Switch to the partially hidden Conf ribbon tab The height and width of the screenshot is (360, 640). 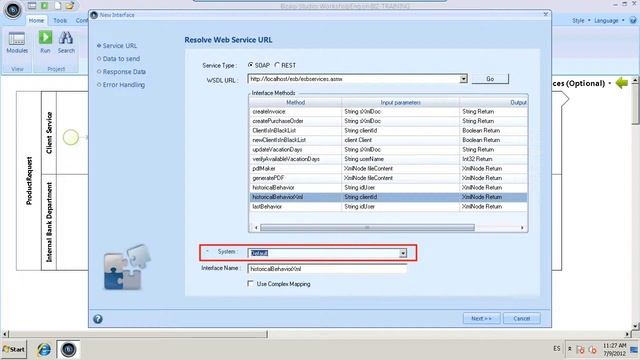click(x=81, y=20)
